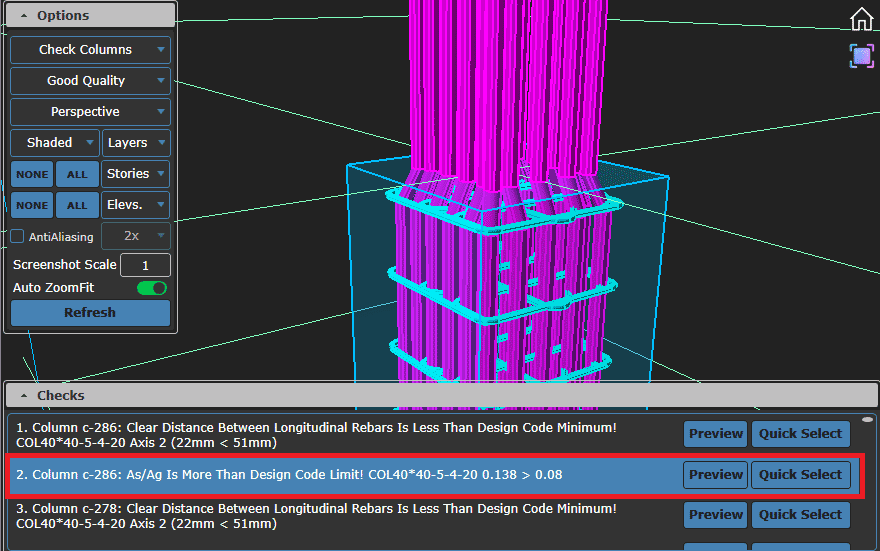
Task: Open the Good Quality dropdown
Action: coord(90,81)
